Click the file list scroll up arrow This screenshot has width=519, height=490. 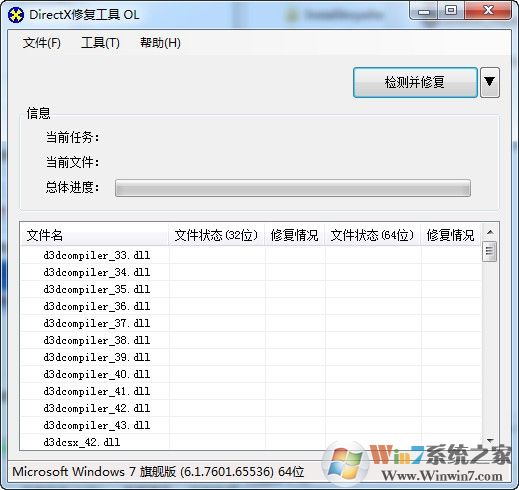(490, 232)
